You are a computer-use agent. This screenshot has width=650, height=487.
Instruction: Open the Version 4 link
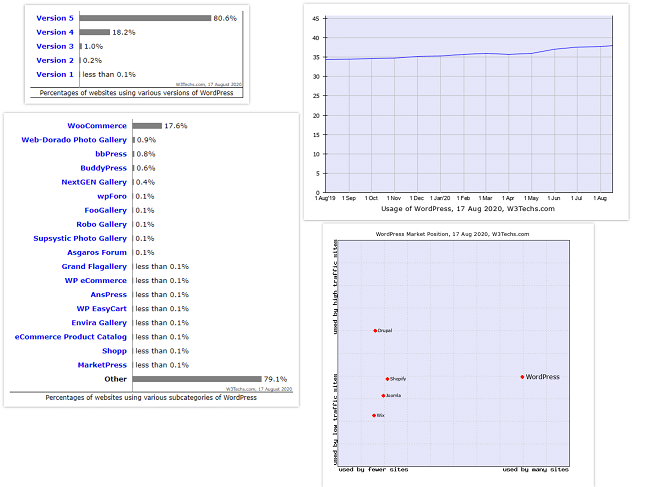[x=55, y=32]
